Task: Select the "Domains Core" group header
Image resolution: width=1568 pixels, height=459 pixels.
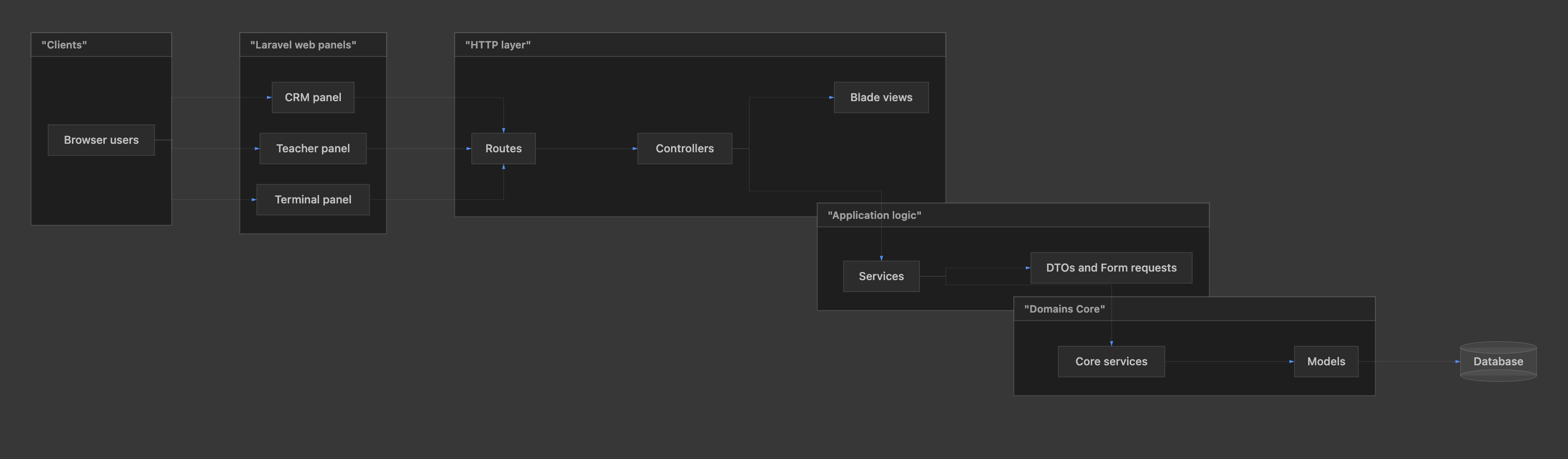Action: point(1194,309)
